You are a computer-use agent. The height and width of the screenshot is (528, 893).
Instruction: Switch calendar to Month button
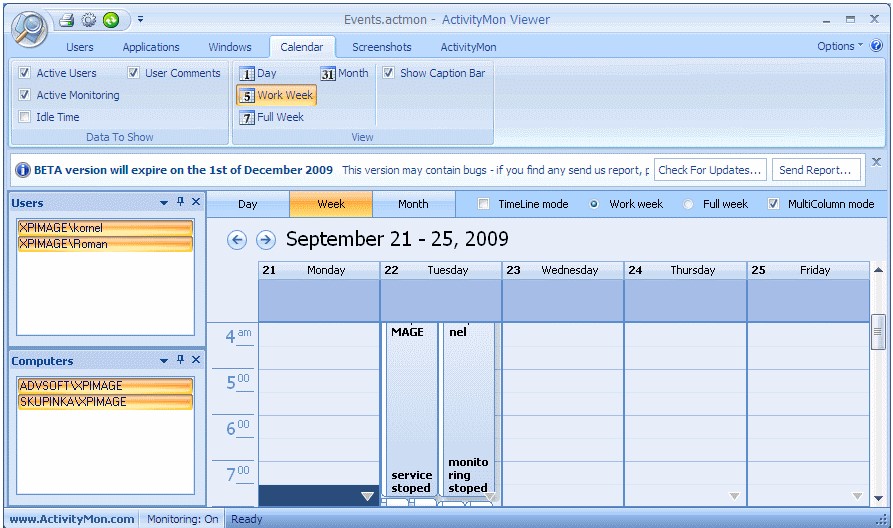tap(413, 204)
